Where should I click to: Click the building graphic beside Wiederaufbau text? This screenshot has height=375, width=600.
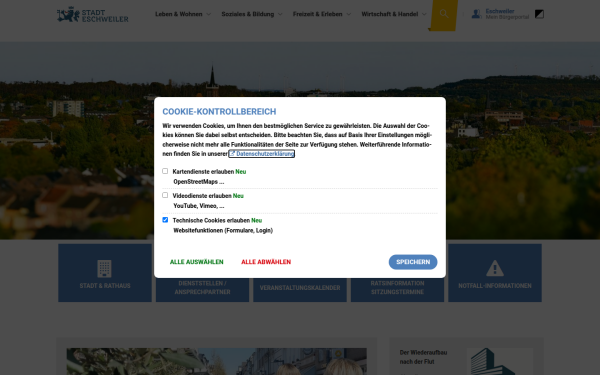[499, 361]
